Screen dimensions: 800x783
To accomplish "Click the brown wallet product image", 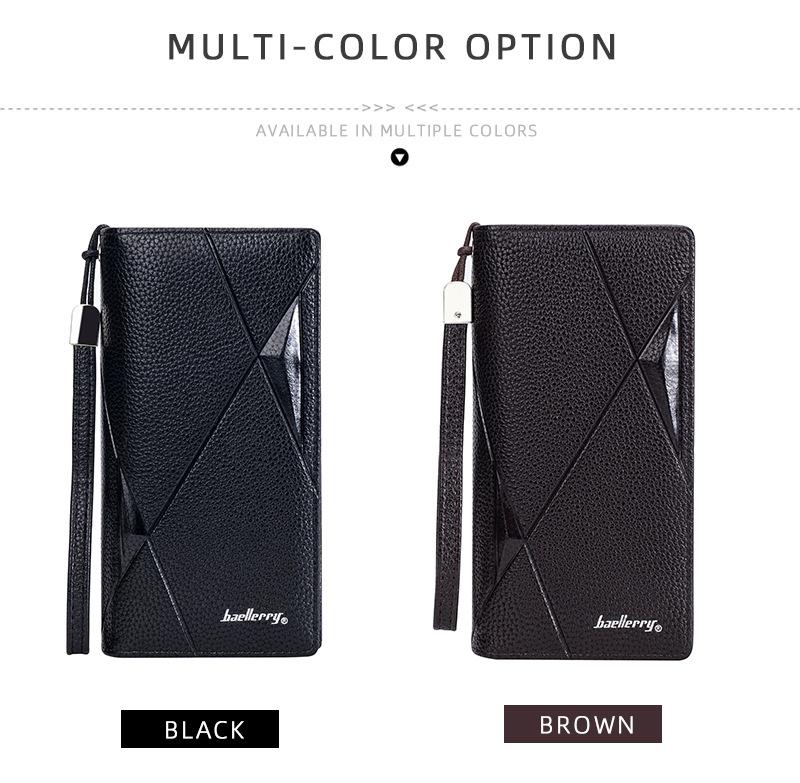I will tap(564, 441).
